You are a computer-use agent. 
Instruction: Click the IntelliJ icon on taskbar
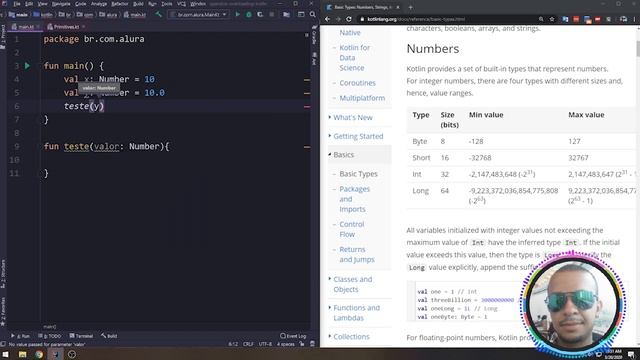click(56, 354)
